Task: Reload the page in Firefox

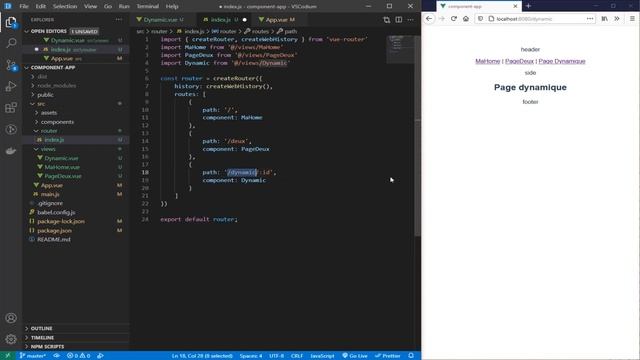Action: pos(453,19)
